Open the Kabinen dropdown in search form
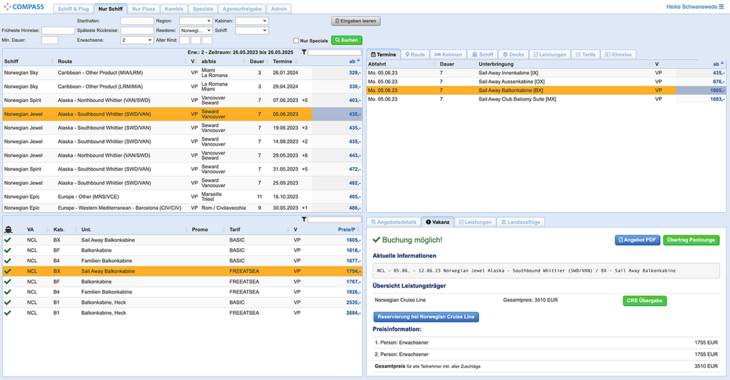 [251, 21]
